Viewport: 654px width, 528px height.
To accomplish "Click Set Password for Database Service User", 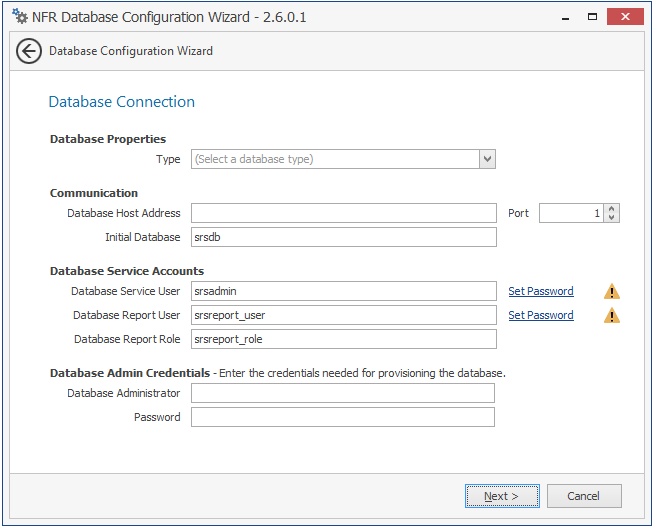I will 541,292.
